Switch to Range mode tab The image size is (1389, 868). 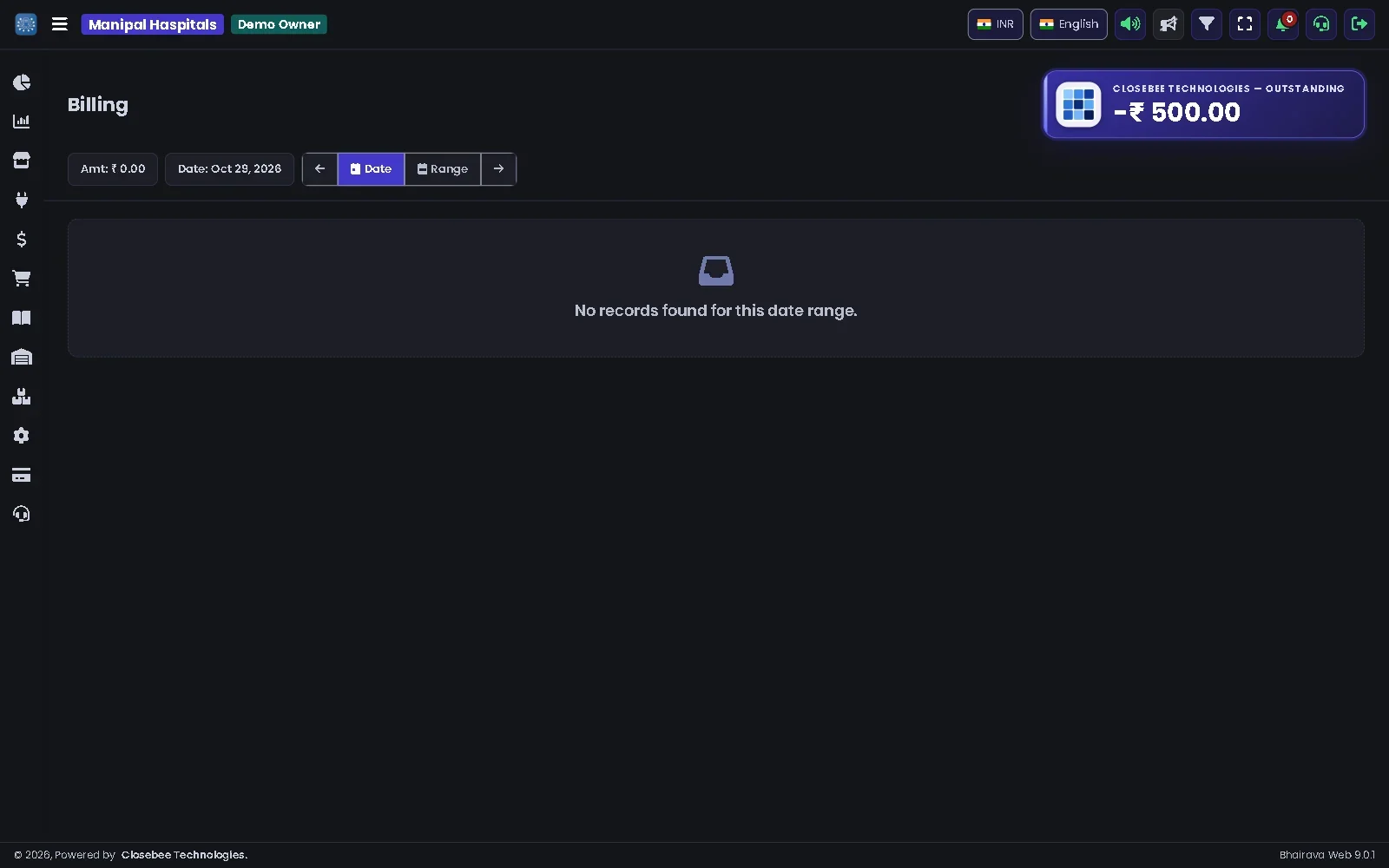(443, 169)
